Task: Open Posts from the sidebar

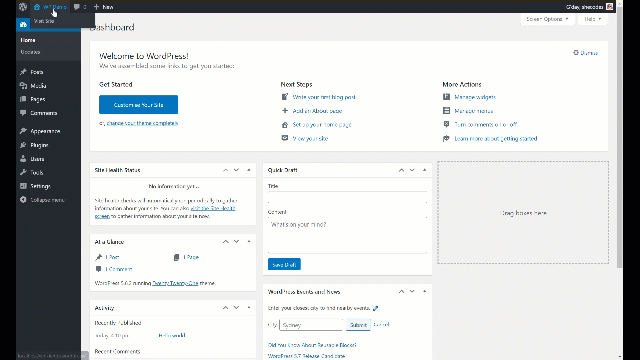Action: point(36,72)
